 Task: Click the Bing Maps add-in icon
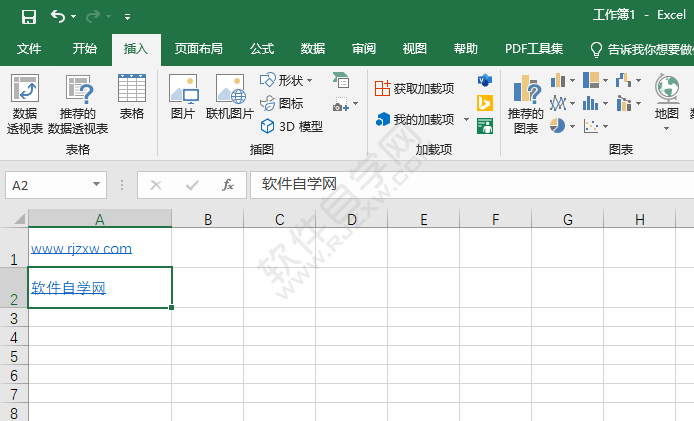click(x=485, y=103)
